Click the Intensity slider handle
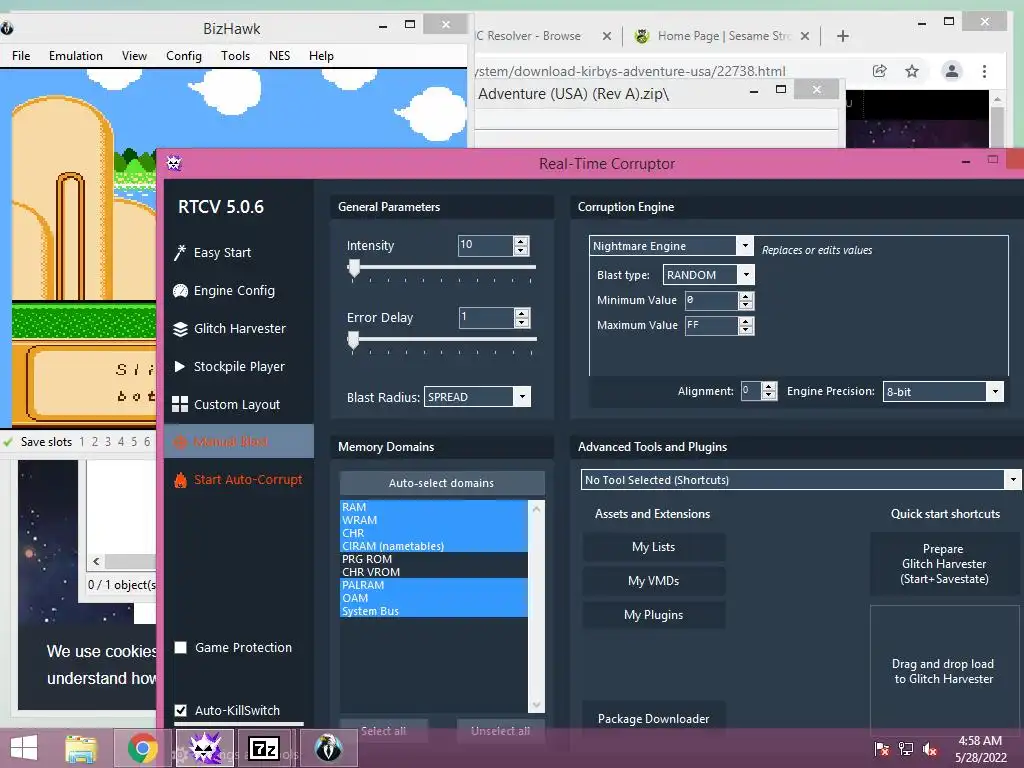The width and height of the screenshot is (1024, 768). 354,268
